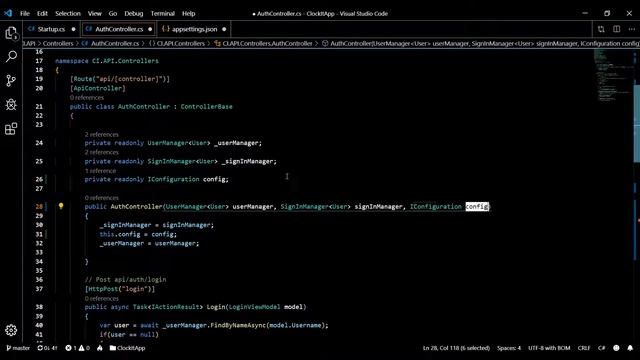Click '2 references' above _userManager field
This screenshot has height=360, width=640.
click(101, 134)
